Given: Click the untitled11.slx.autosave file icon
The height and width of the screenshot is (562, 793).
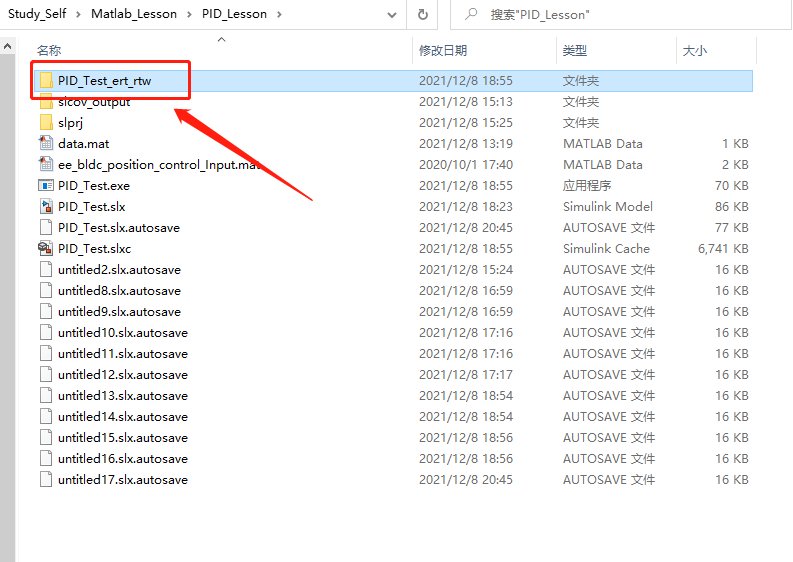Looking at the screenshot, I should [x=46, y=354].
